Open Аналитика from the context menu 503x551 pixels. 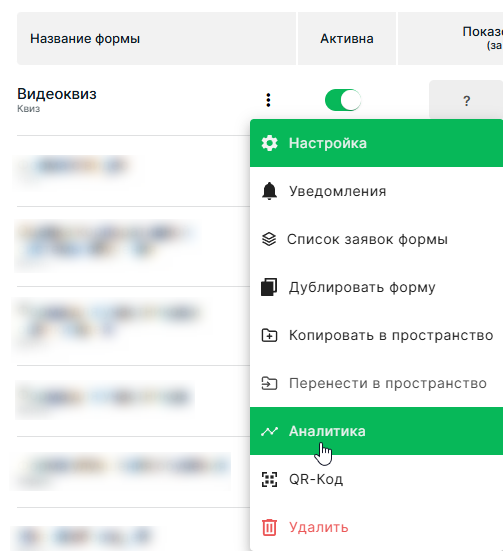pyautogui.click(x=376, y=431)
